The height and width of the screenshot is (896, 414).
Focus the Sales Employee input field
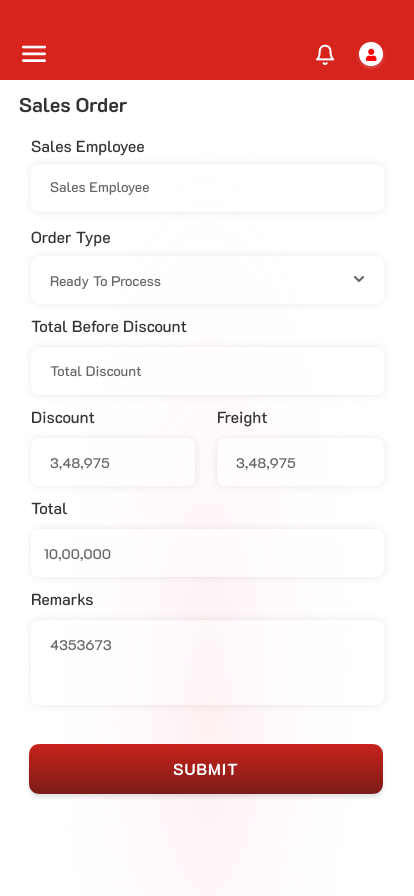click(x=208, y=188)
